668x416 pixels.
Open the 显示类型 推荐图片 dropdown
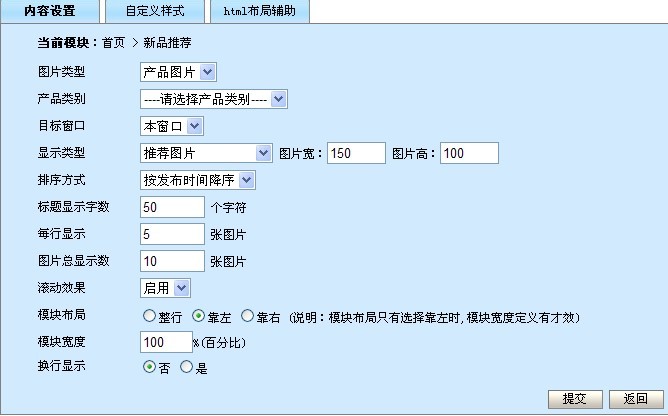point(206,153)
